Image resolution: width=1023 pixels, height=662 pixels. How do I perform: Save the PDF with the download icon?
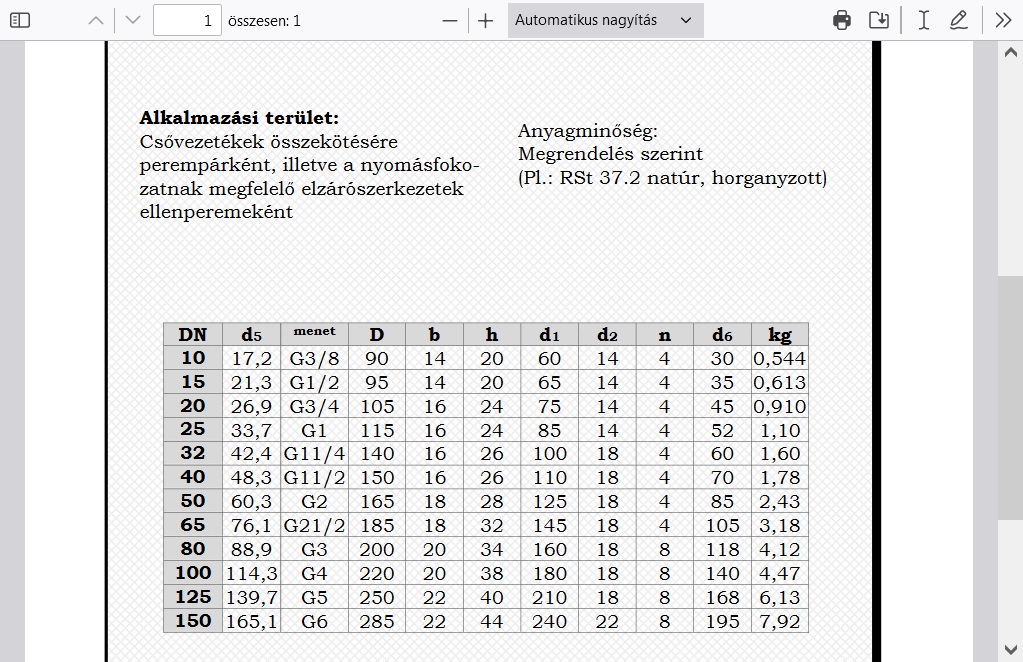tap(879, 20)
